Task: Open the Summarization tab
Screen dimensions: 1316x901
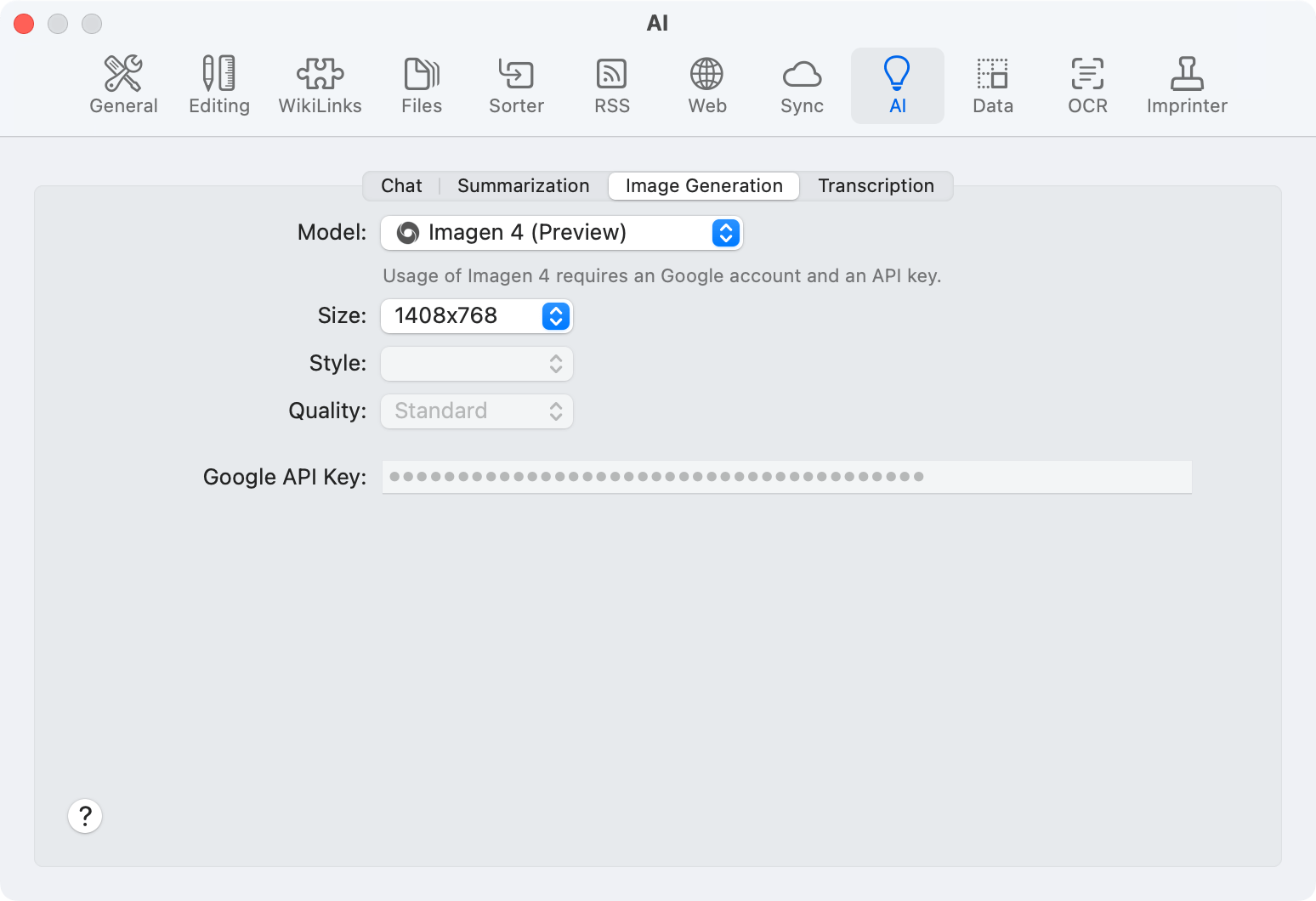Action: point(523,186)
